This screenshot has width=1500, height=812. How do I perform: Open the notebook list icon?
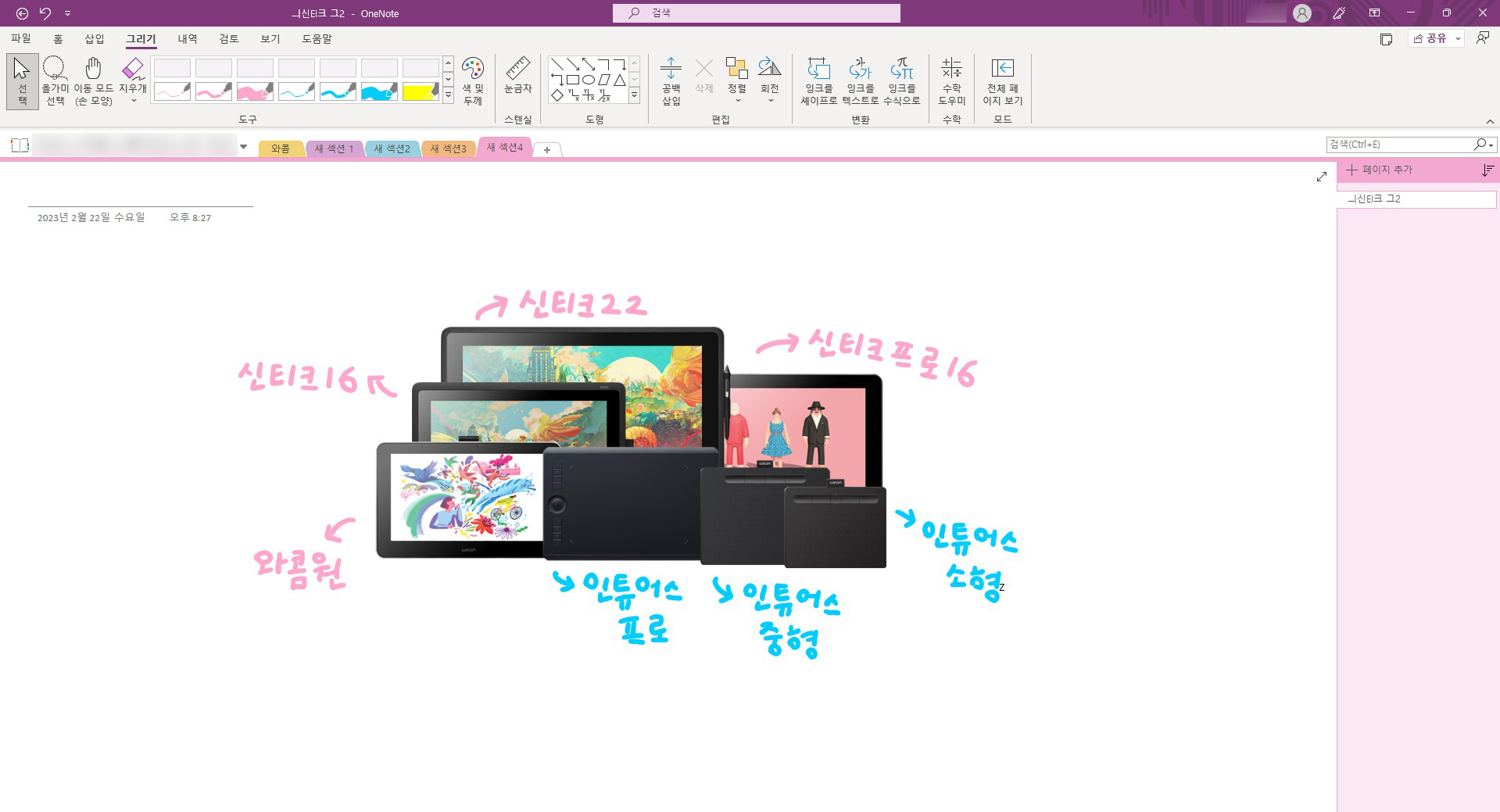pyautogui.click(x=20, y=145)
